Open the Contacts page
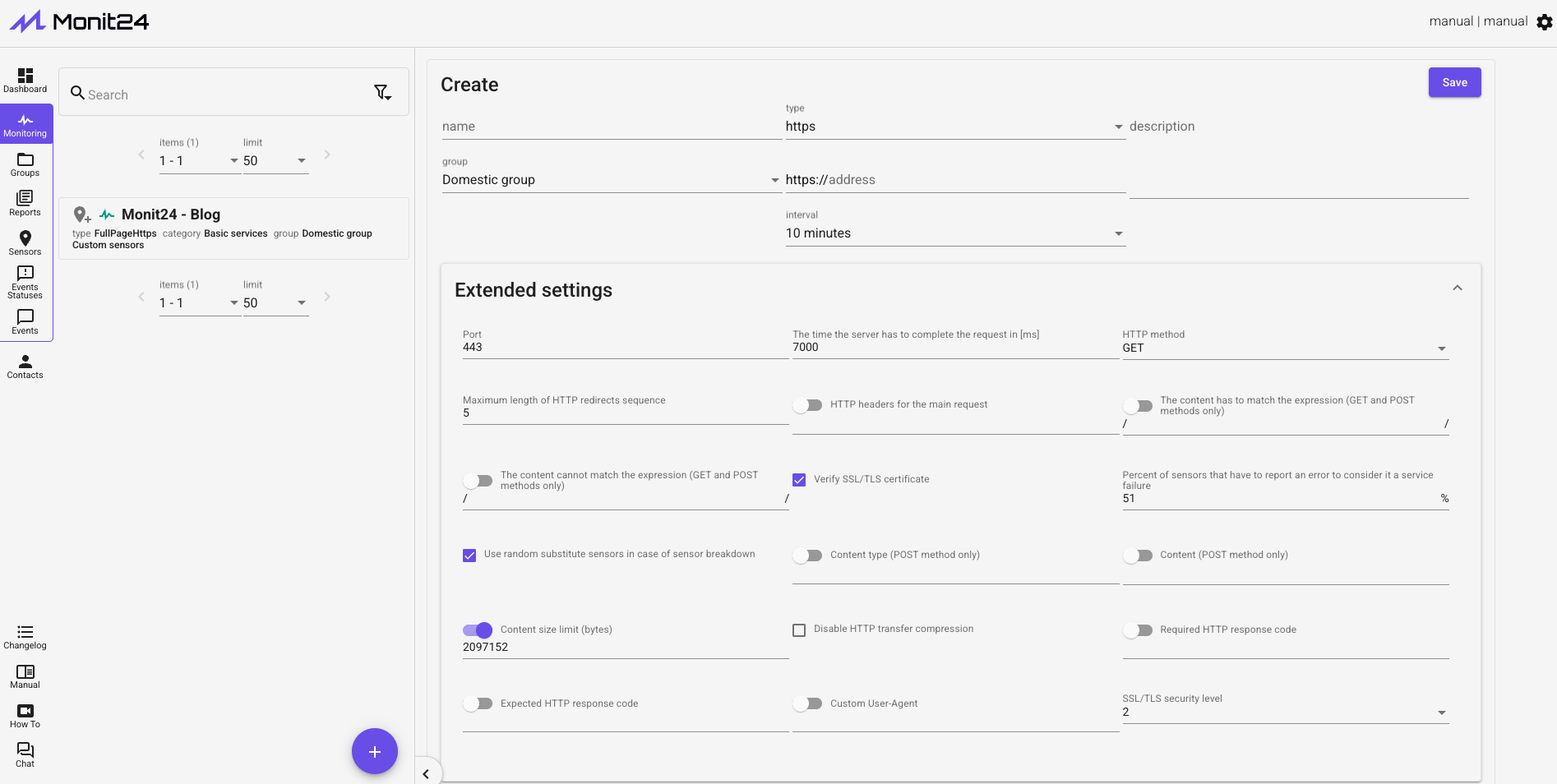 (25, 367)
